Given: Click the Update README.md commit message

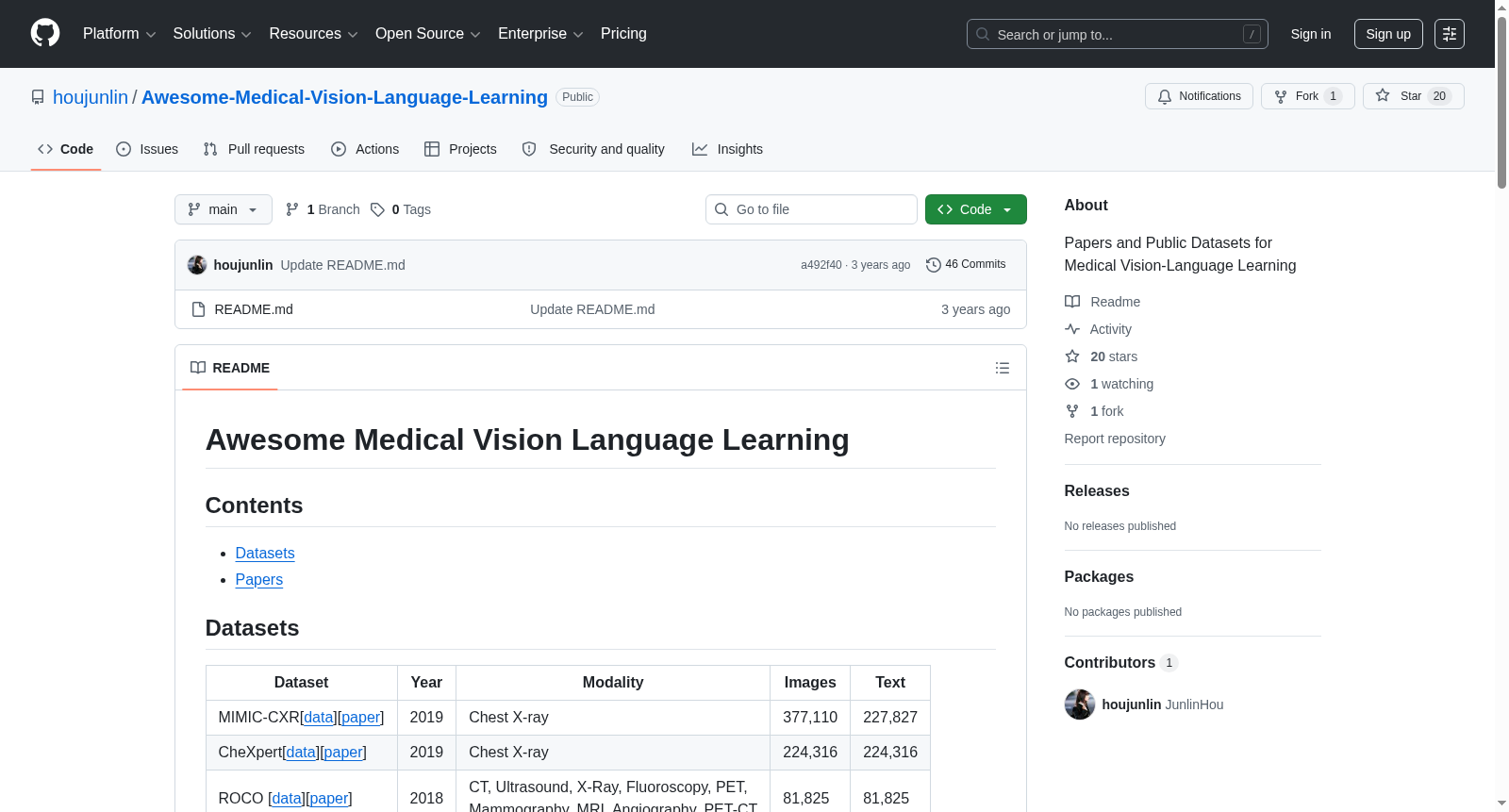Looking at the screenshot, I should [343, 265].
